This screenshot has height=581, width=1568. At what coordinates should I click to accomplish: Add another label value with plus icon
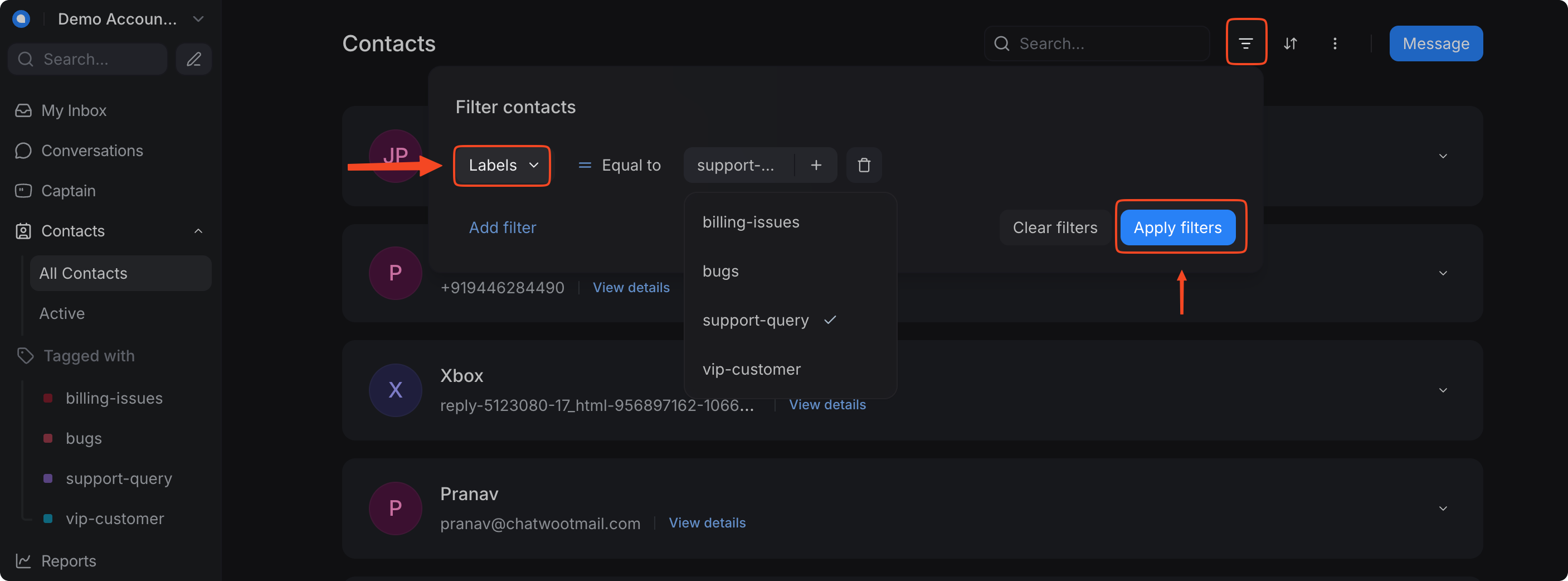pos(816,165)
